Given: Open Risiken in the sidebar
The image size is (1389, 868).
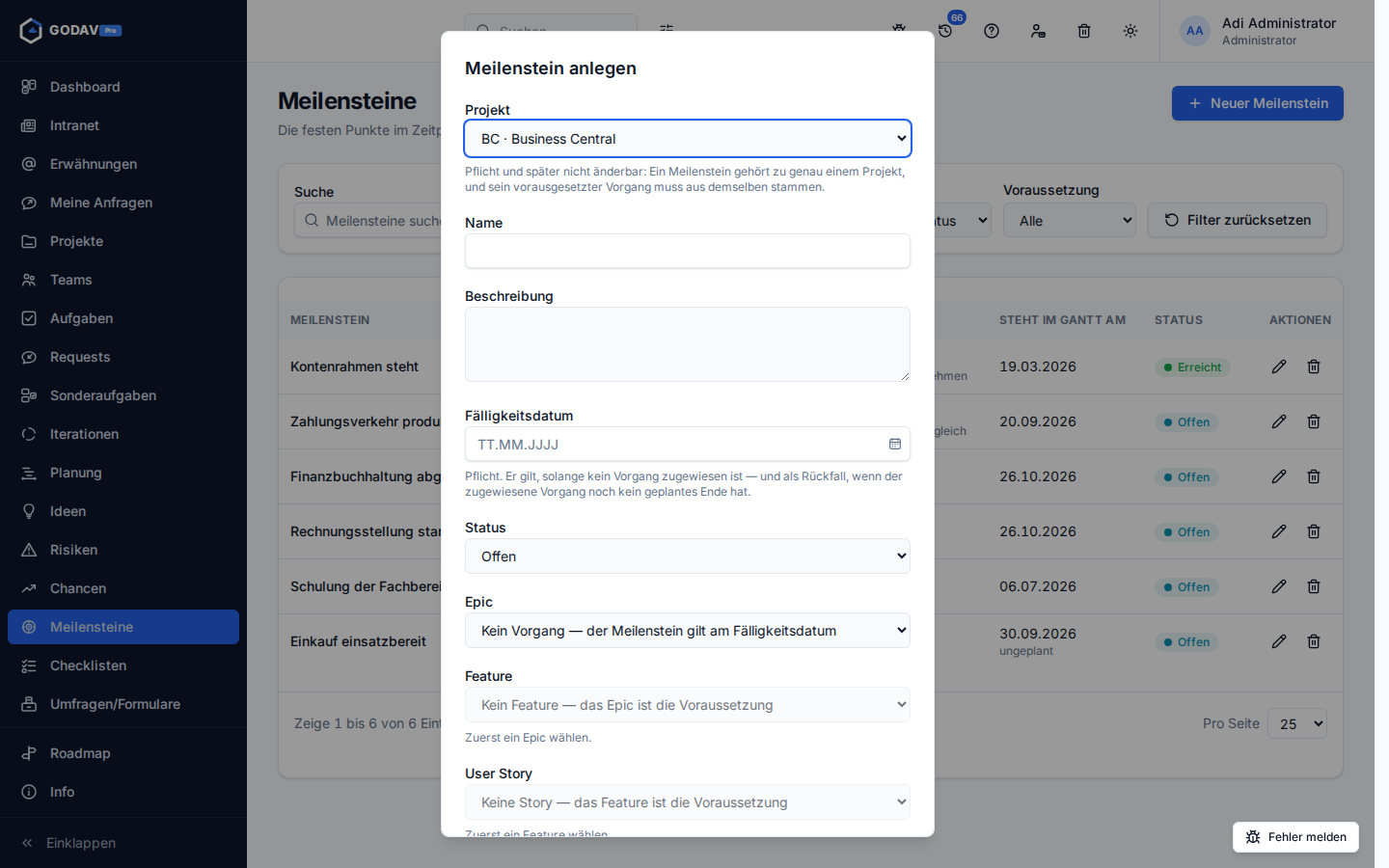Looking at the screenshot, I should 123,550.
